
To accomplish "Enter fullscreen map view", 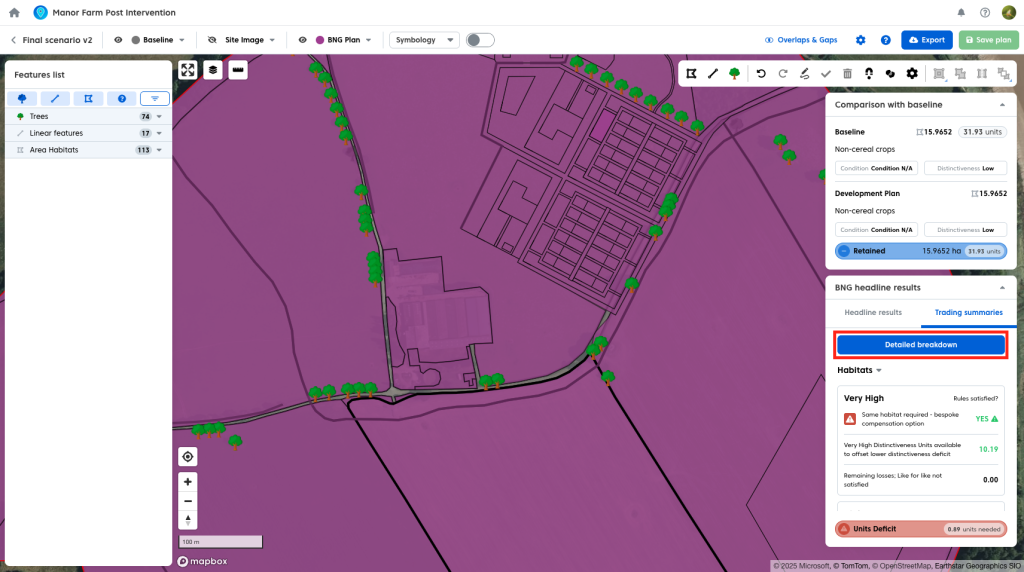I will (x=188, y=70).
